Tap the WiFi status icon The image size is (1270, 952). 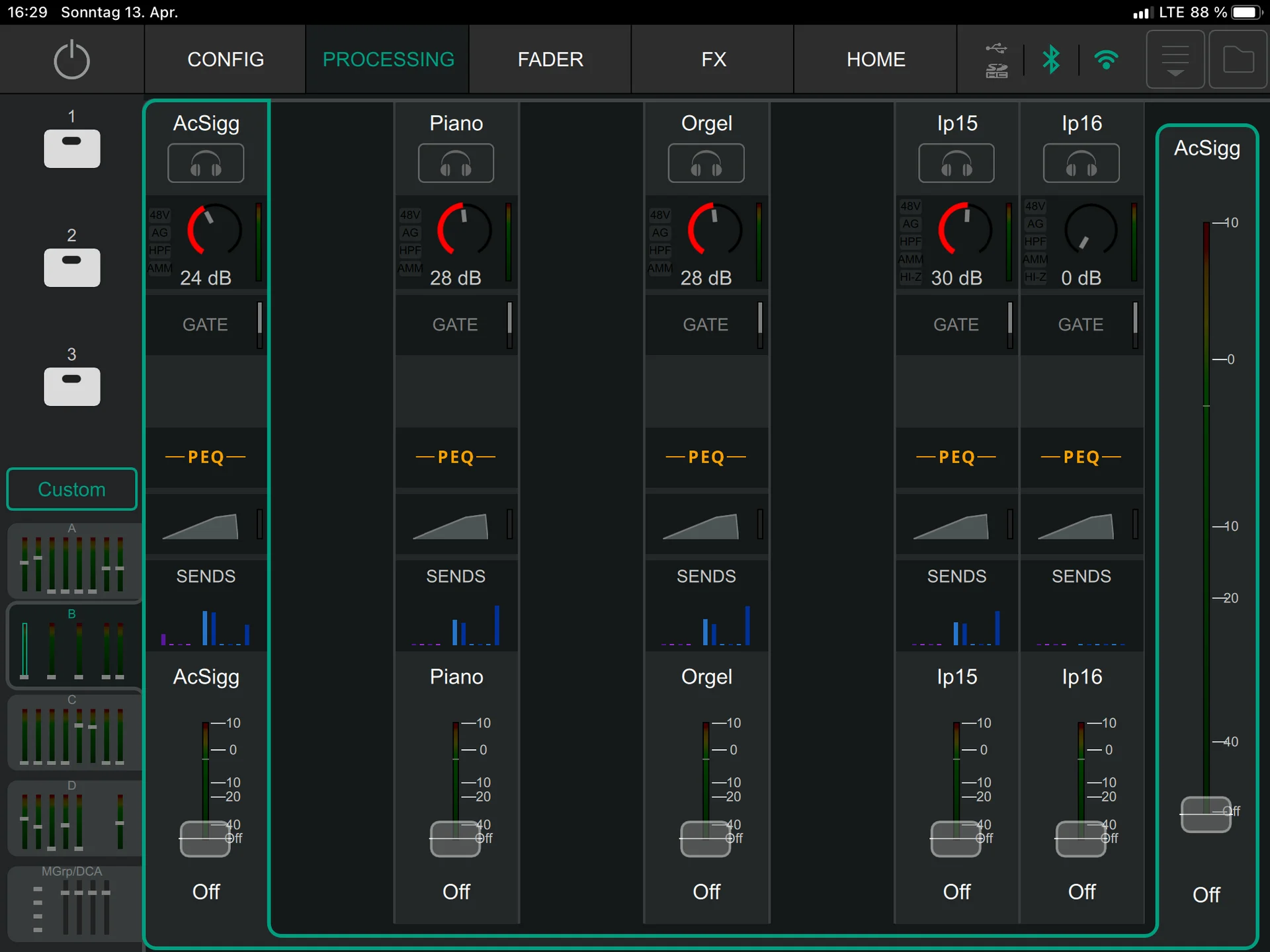[x=1106, y=60]
